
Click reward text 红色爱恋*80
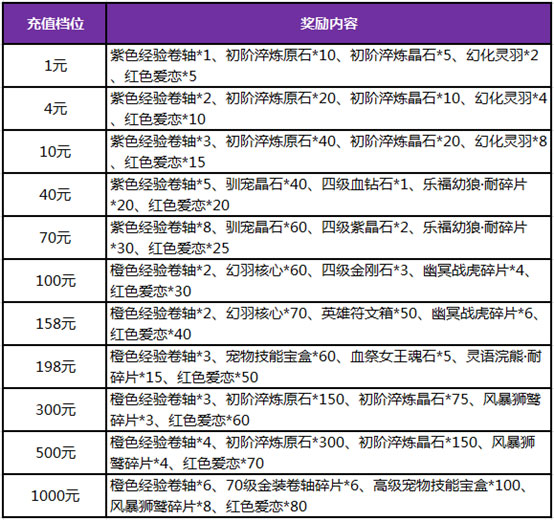coord(266,507)
